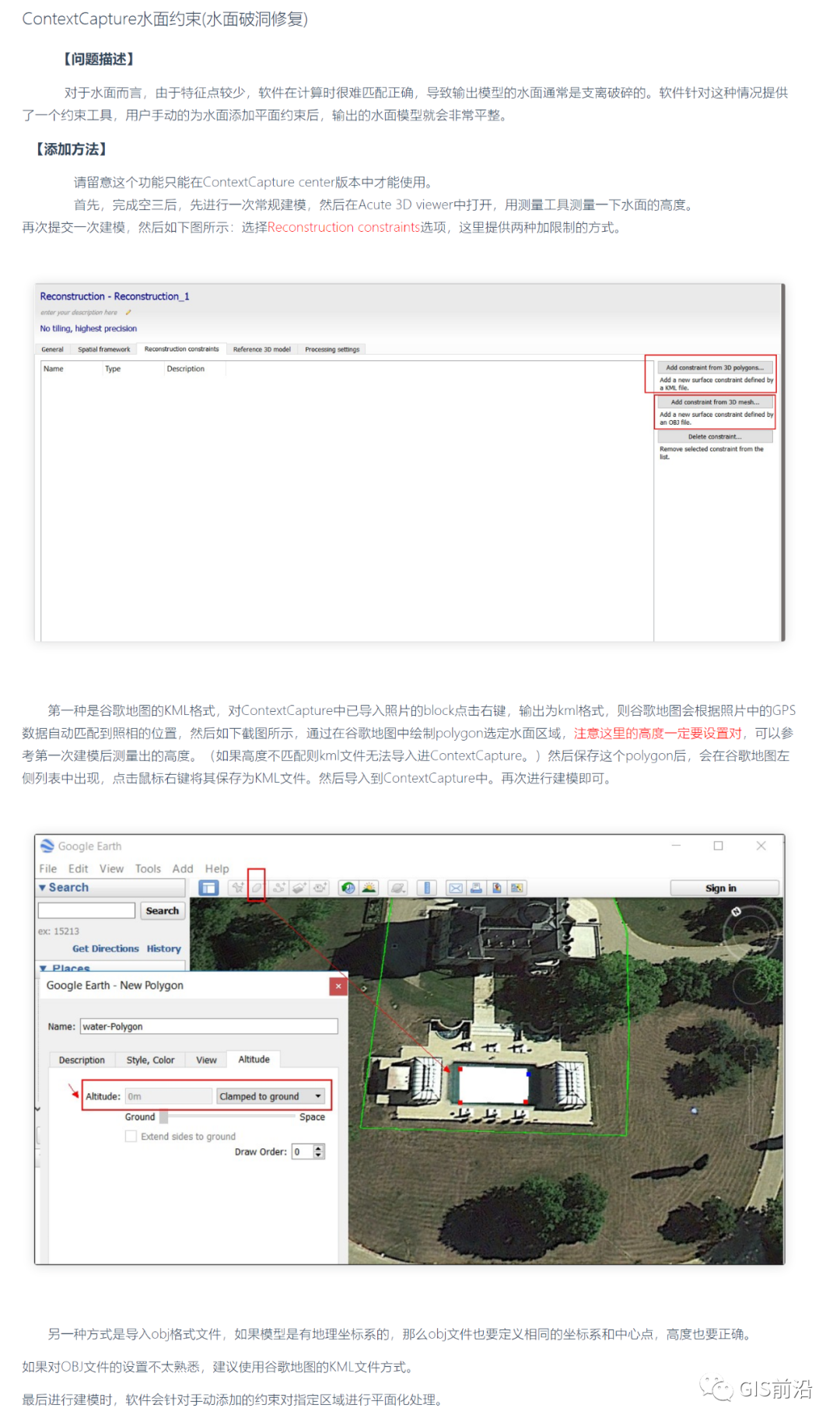Click the Draw Order number field
Viewport: 840px width, 1426px height.
(x=302, y=1151)
